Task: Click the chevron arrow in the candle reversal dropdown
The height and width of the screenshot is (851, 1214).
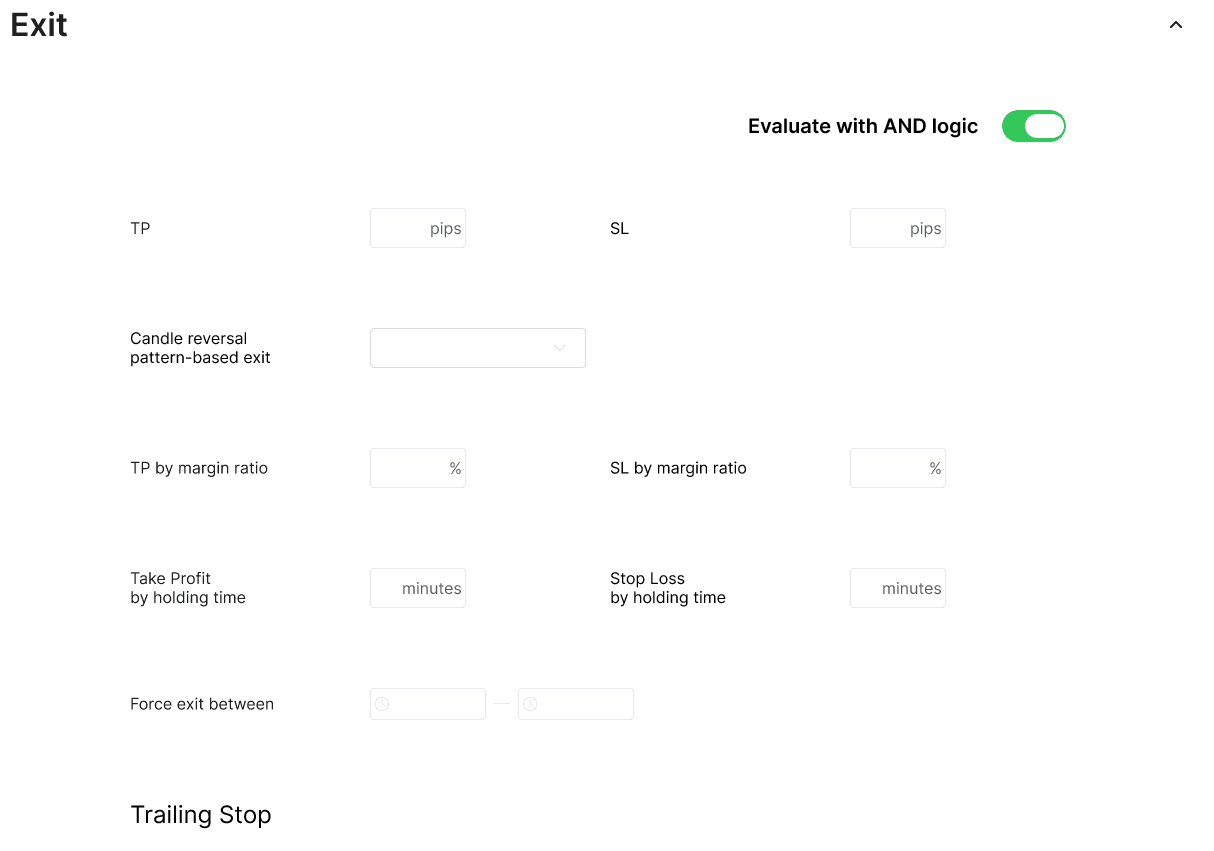Action: pos(560,348)
